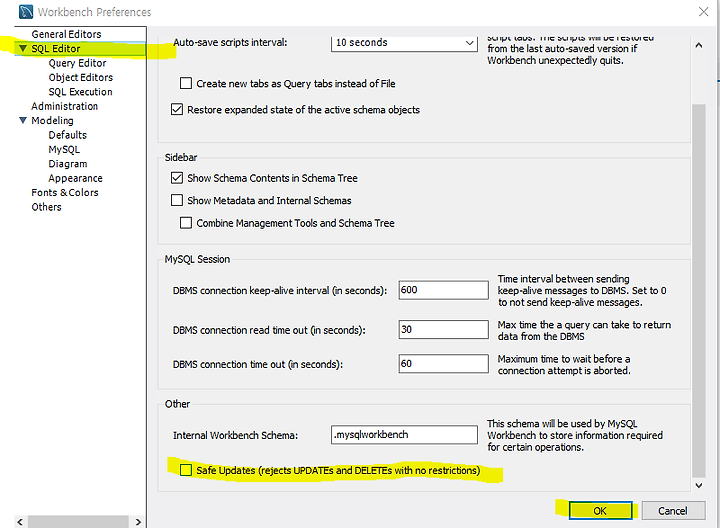Uncheck Restore expanded state of schema objects

coord(177,110)
